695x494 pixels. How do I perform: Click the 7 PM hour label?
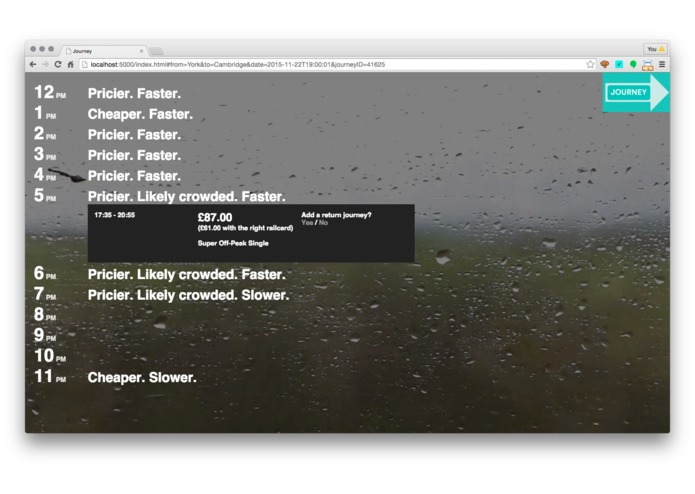tap(45, 294)
